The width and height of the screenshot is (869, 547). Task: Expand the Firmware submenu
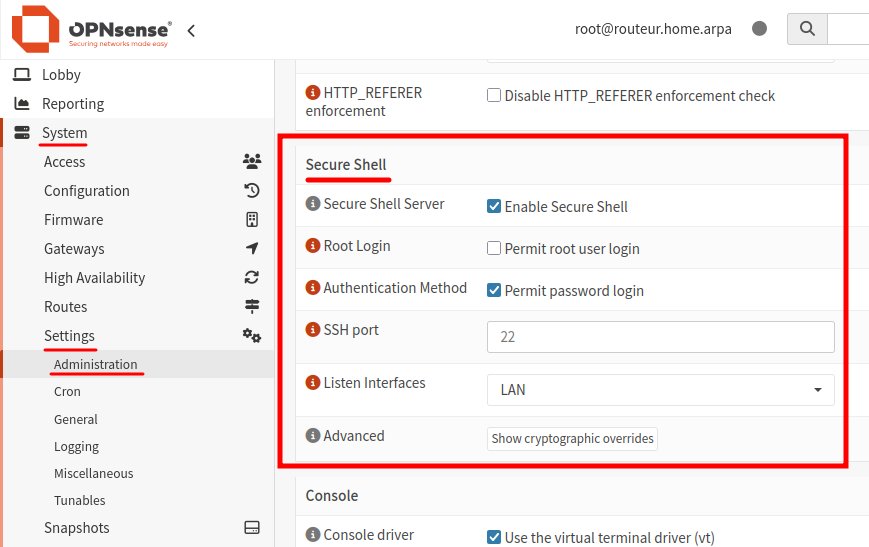[73, 220]
